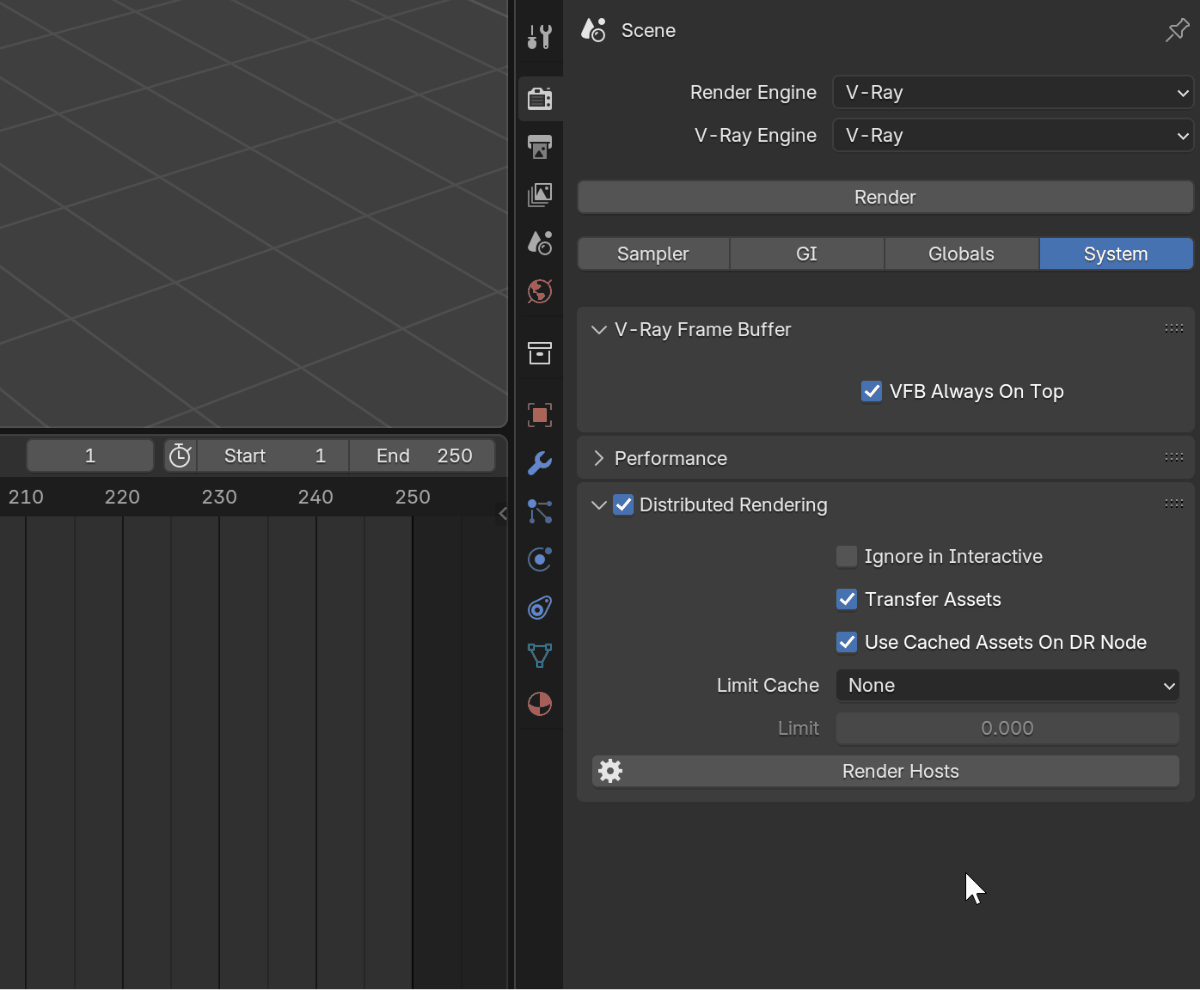1200x990 pixels.
Task: Click the timeline sidebar toggle arrow
Action: point(503,513)
